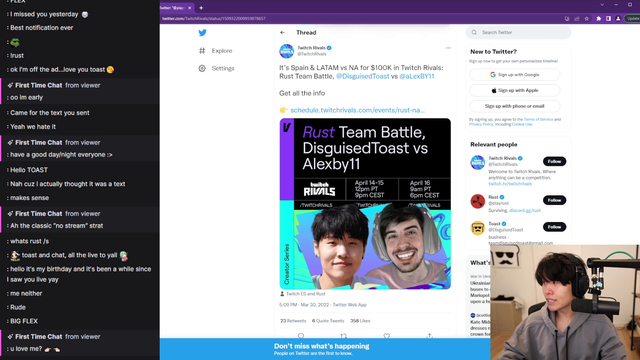640x360 pixels.
Task: Click Twitch Rivals avatar in Relevant people
Action: 478,162
